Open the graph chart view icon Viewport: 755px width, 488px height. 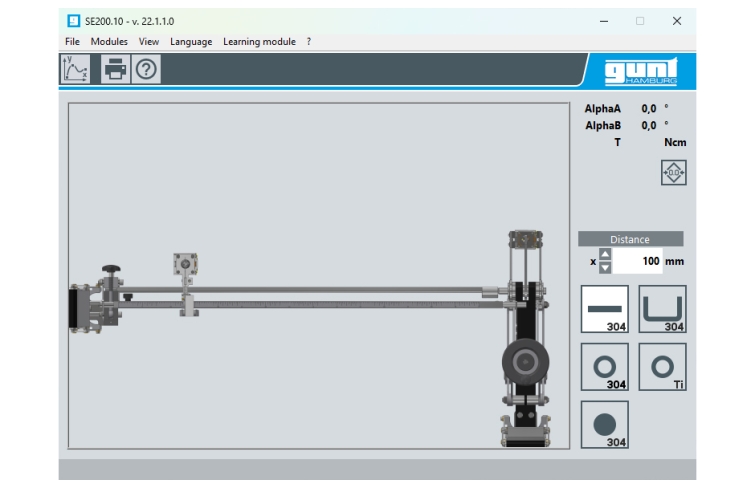coord(76,69)
